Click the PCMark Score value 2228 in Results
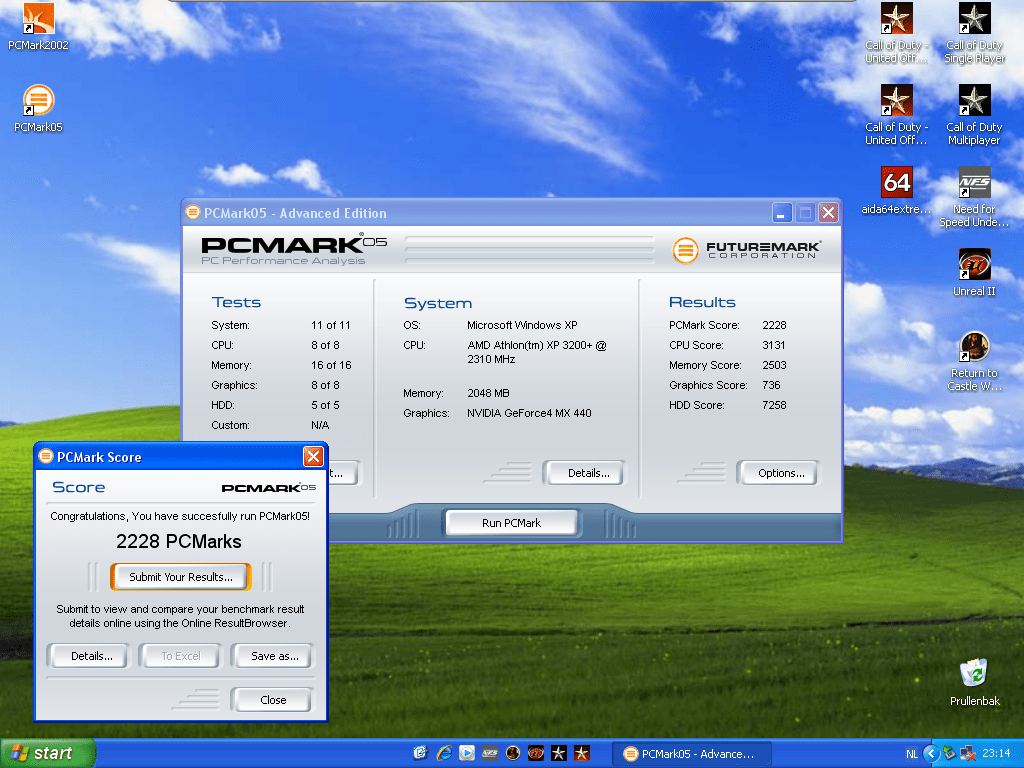The width and height of the screenshot is (1024, 768). tap(774, 325)
